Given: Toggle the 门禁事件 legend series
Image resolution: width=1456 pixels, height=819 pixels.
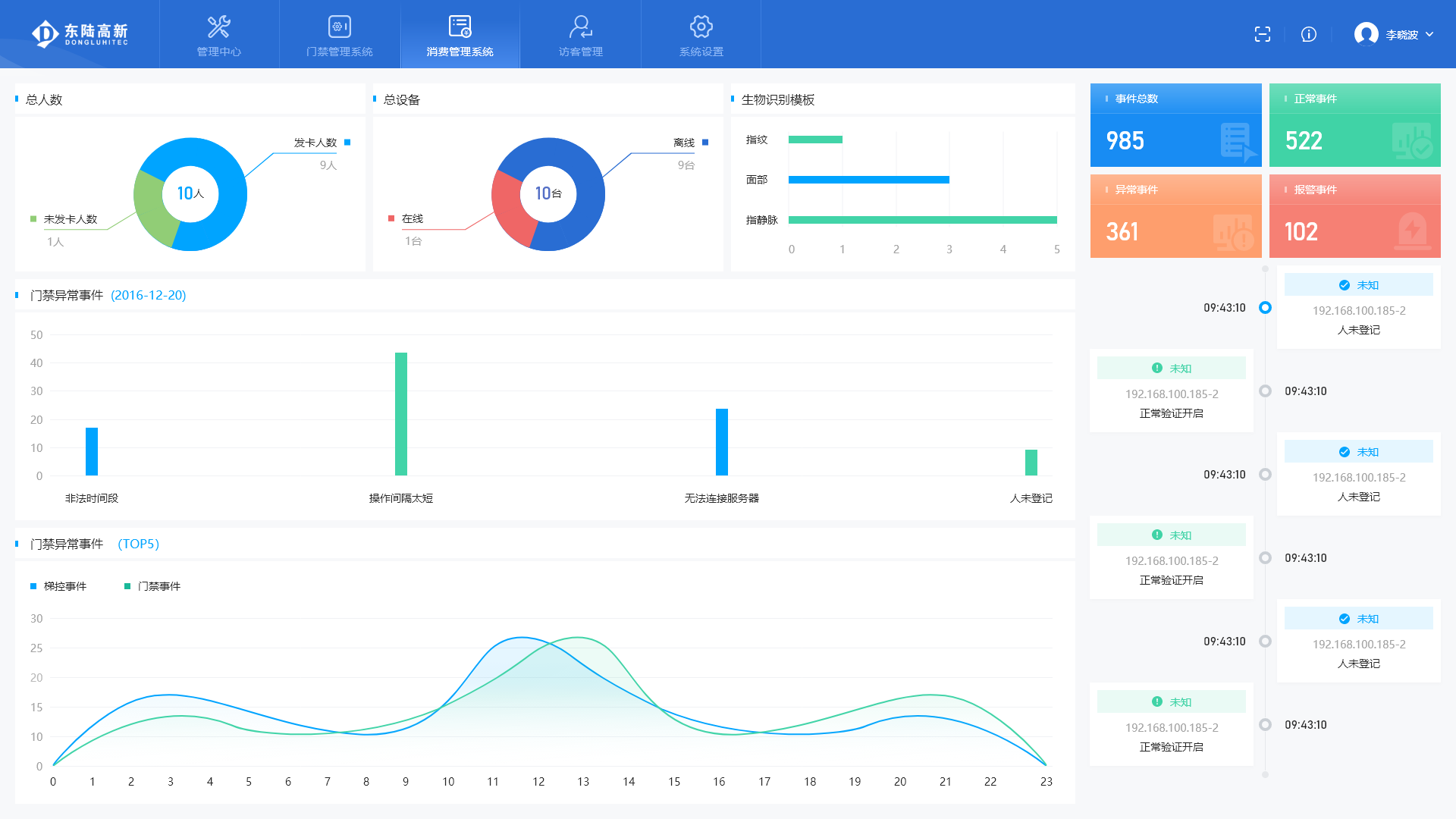Looking at the screenshot, I should (x=152, y=586).
